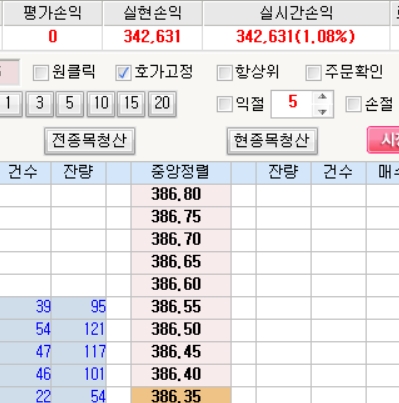Click price row 386.70
The height and width of the screenshot is (403, 399).
(181, 240)
